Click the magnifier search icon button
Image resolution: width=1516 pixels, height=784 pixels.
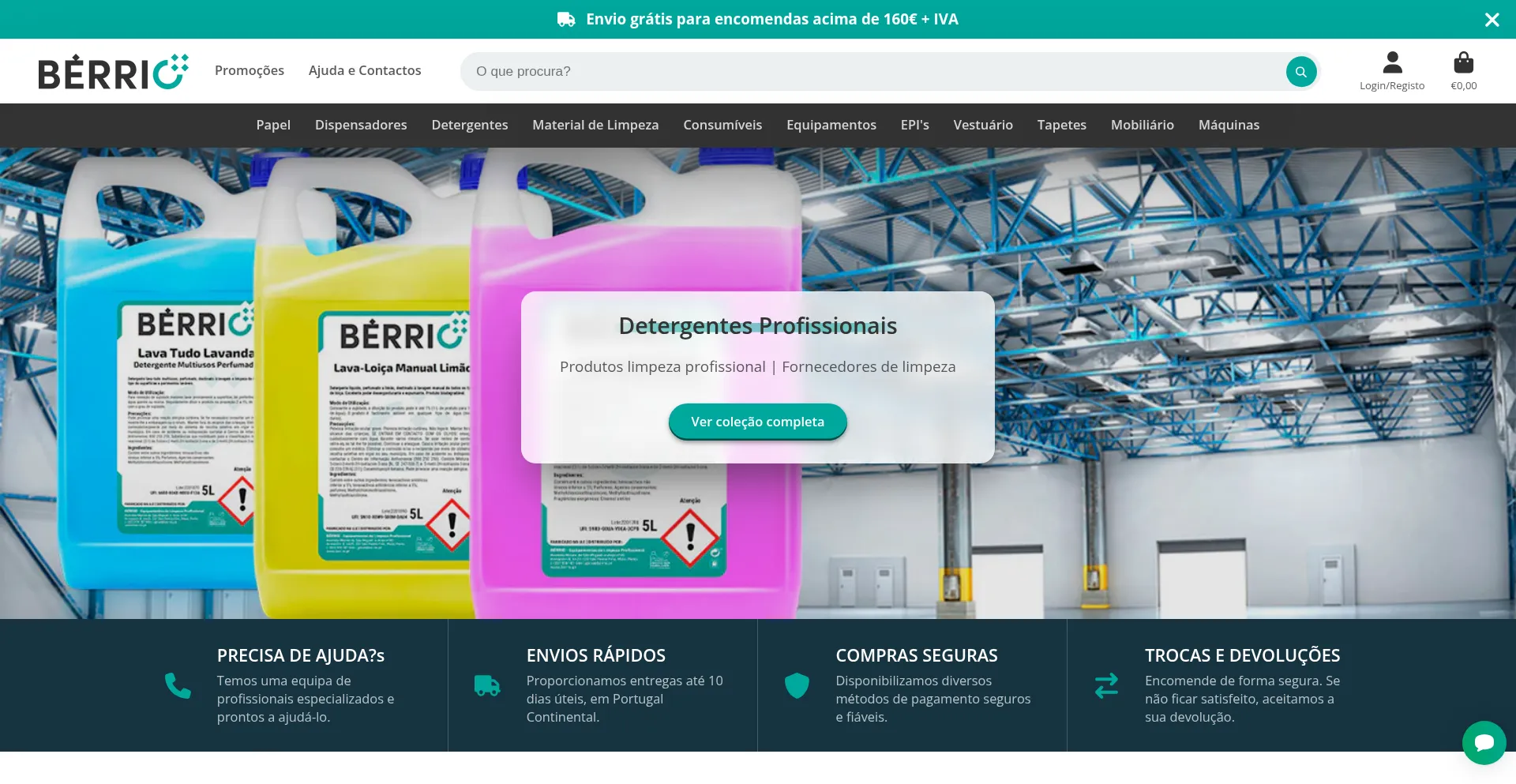(x=1300, y=72)
